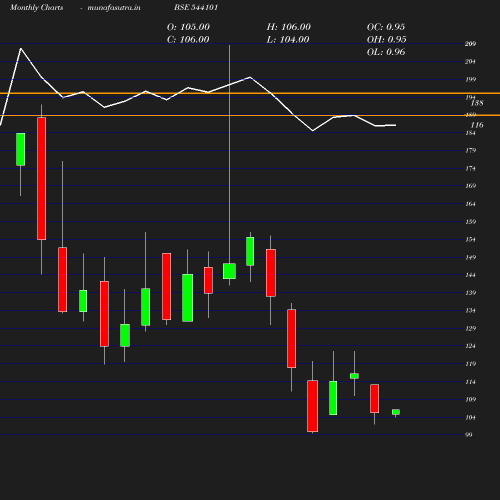This screenshot has height=500, width=500.
Task: Click the 114 price axis label
Action: [470, 382]
